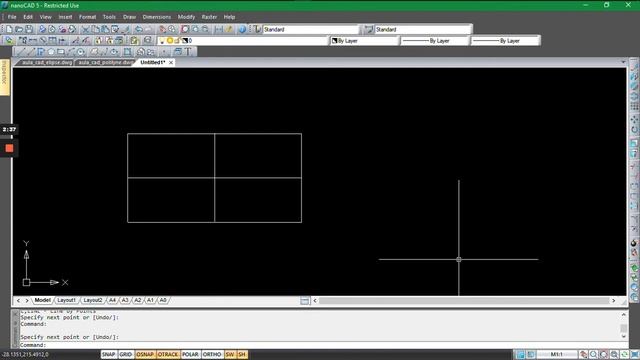This screenshot has width=640, height=360.
Task: Toggle ORTHO mode in status bar
Action: click(x=212, y=354)
